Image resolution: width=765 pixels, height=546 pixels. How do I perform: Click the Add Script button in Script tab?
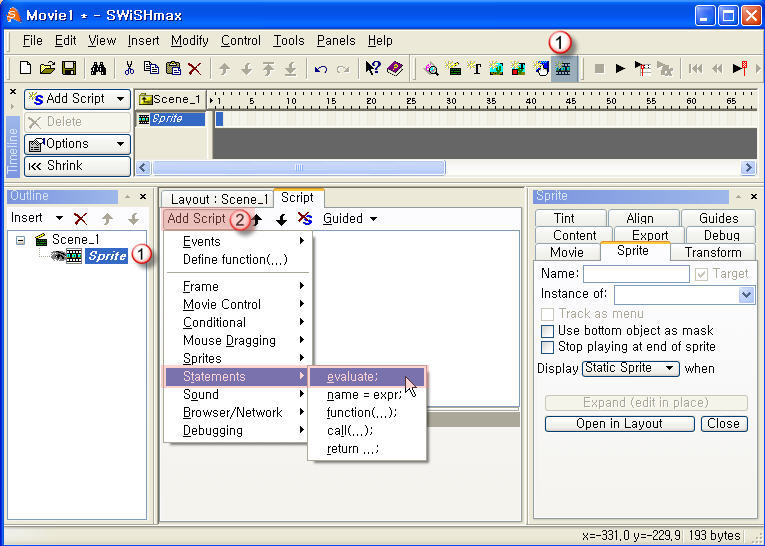196,219
